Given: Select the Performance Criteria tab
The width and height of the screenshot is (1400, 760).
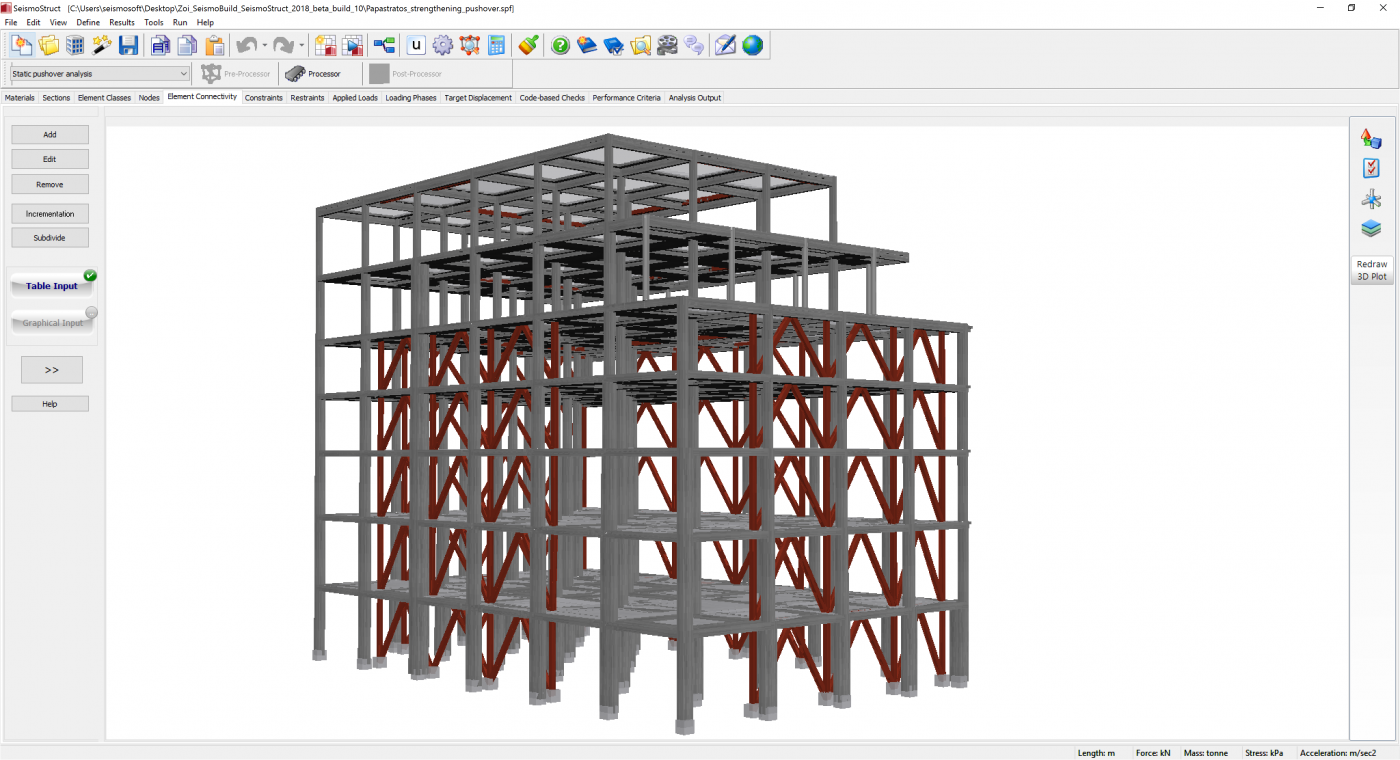Looking at the screenshot, I should [626, 98].
